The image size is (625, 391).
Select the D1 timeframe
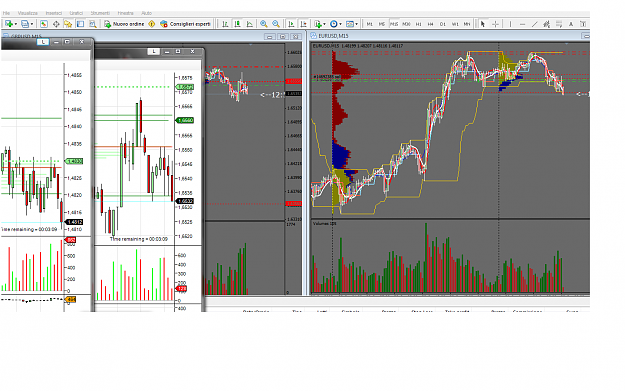(x=442, y=24)
